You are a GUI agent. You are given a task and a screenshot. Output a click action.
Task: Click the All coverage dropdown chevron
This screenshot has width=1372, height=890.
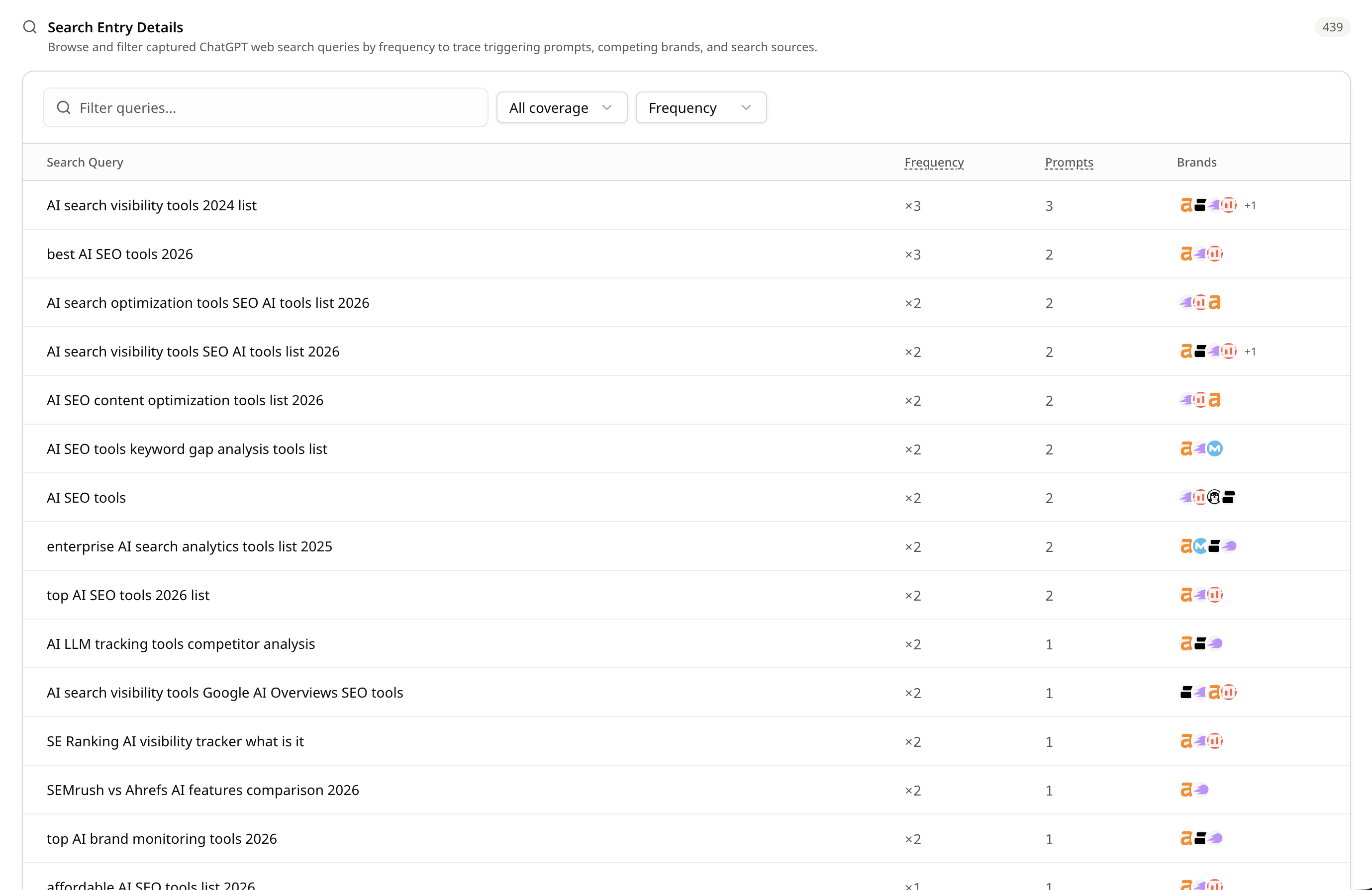(606, 108)
